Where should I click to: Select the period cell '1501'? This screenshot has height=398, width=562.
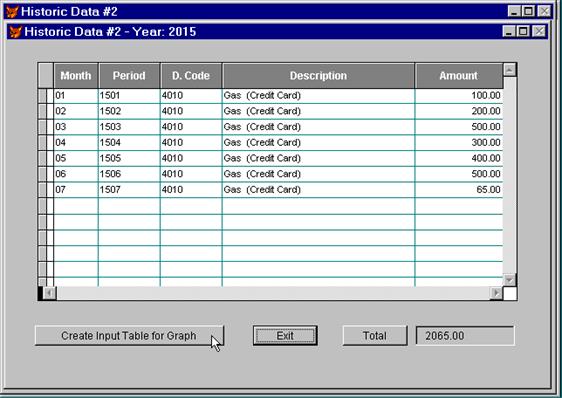(129, 96)
